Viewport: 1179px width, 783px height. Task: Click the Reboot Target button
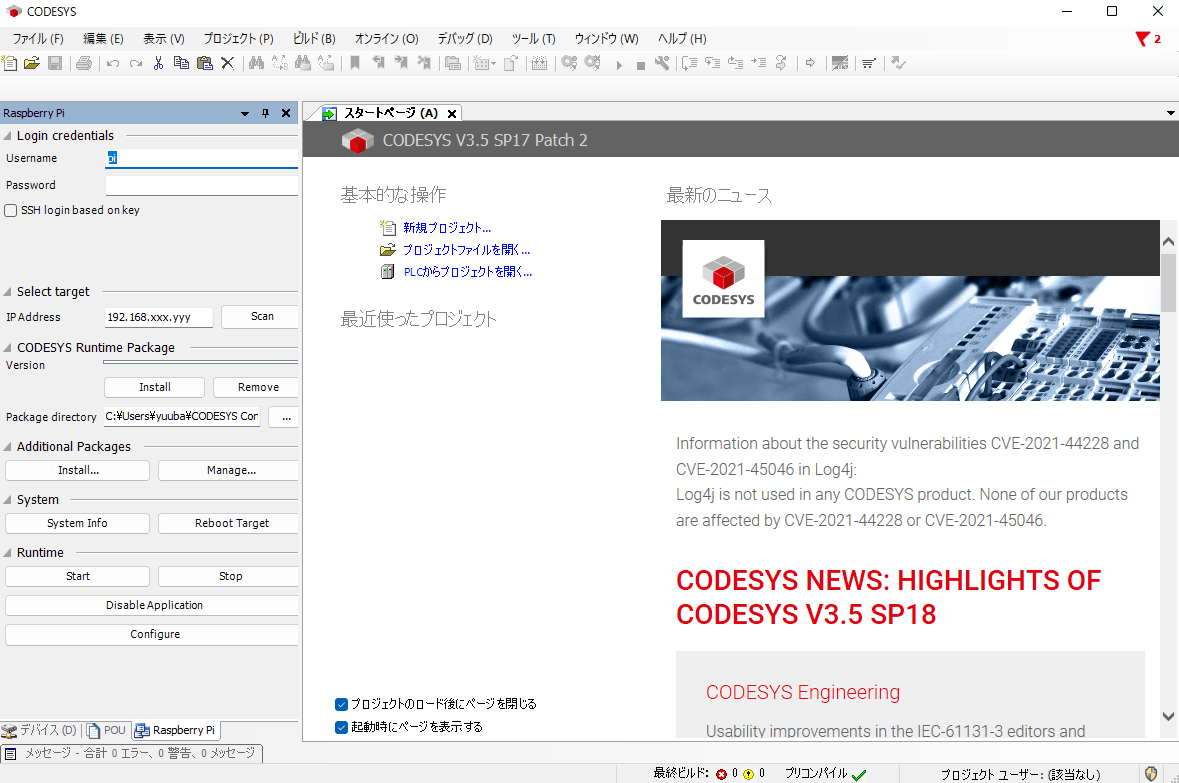pos(229,524)
